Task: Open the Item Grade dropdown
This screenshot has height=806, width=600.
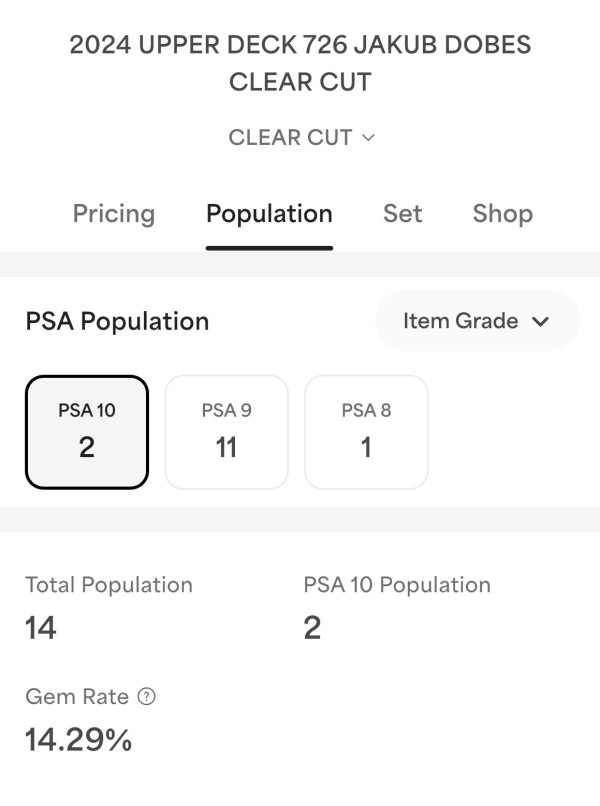Action: [477, 321]
